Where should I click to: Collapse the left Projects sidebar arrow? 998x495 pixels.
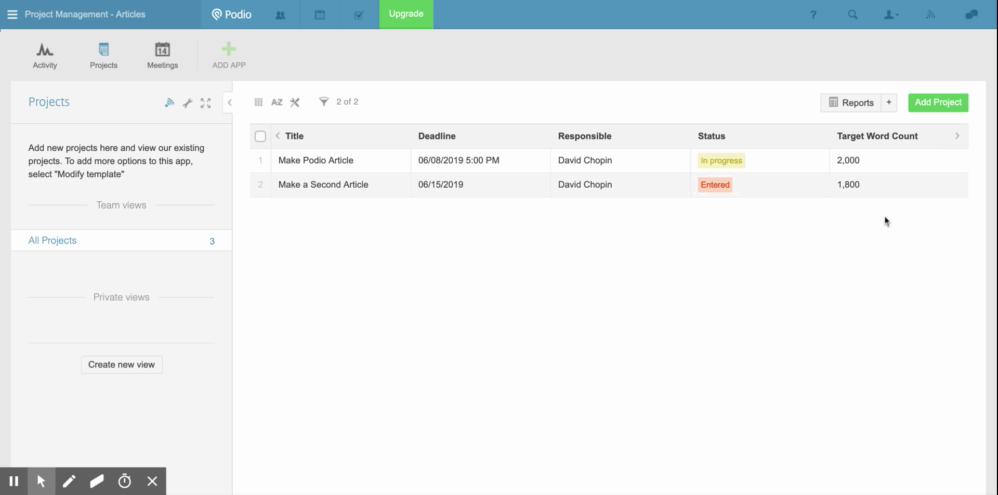(x=229, y=102)
